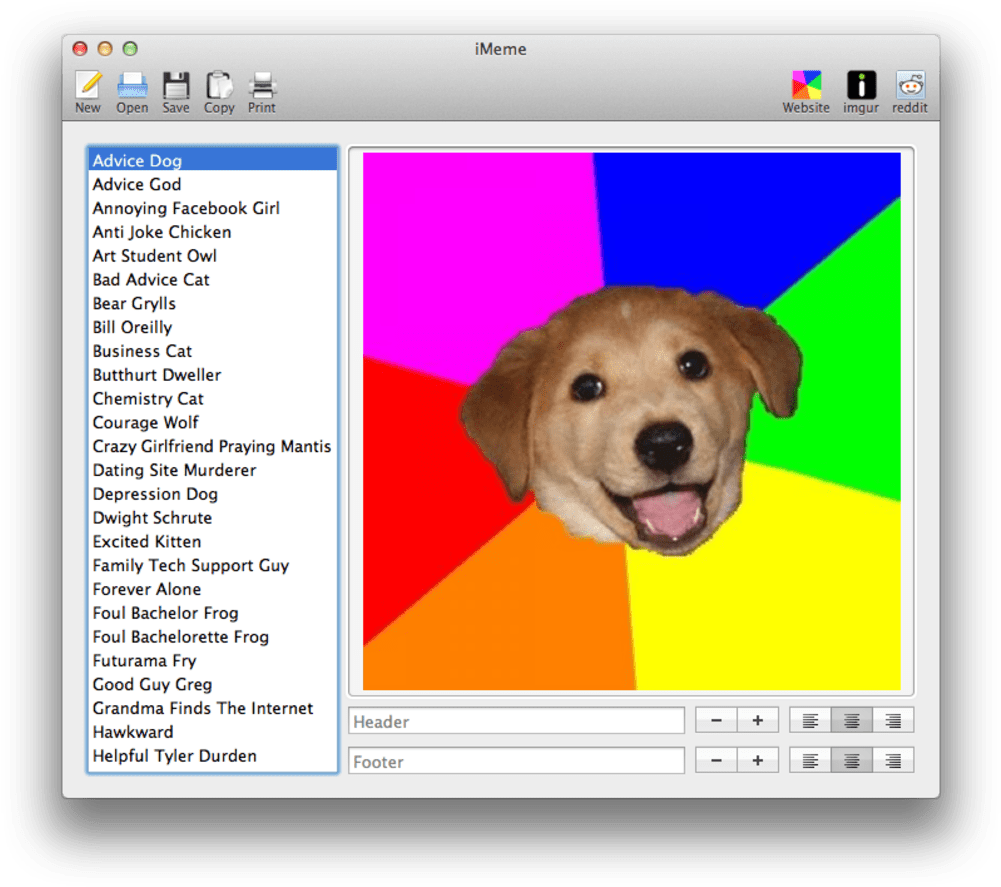Copy the meme using the Copy icon
The width and height of the screenshot is (1001, 887).
219,85
